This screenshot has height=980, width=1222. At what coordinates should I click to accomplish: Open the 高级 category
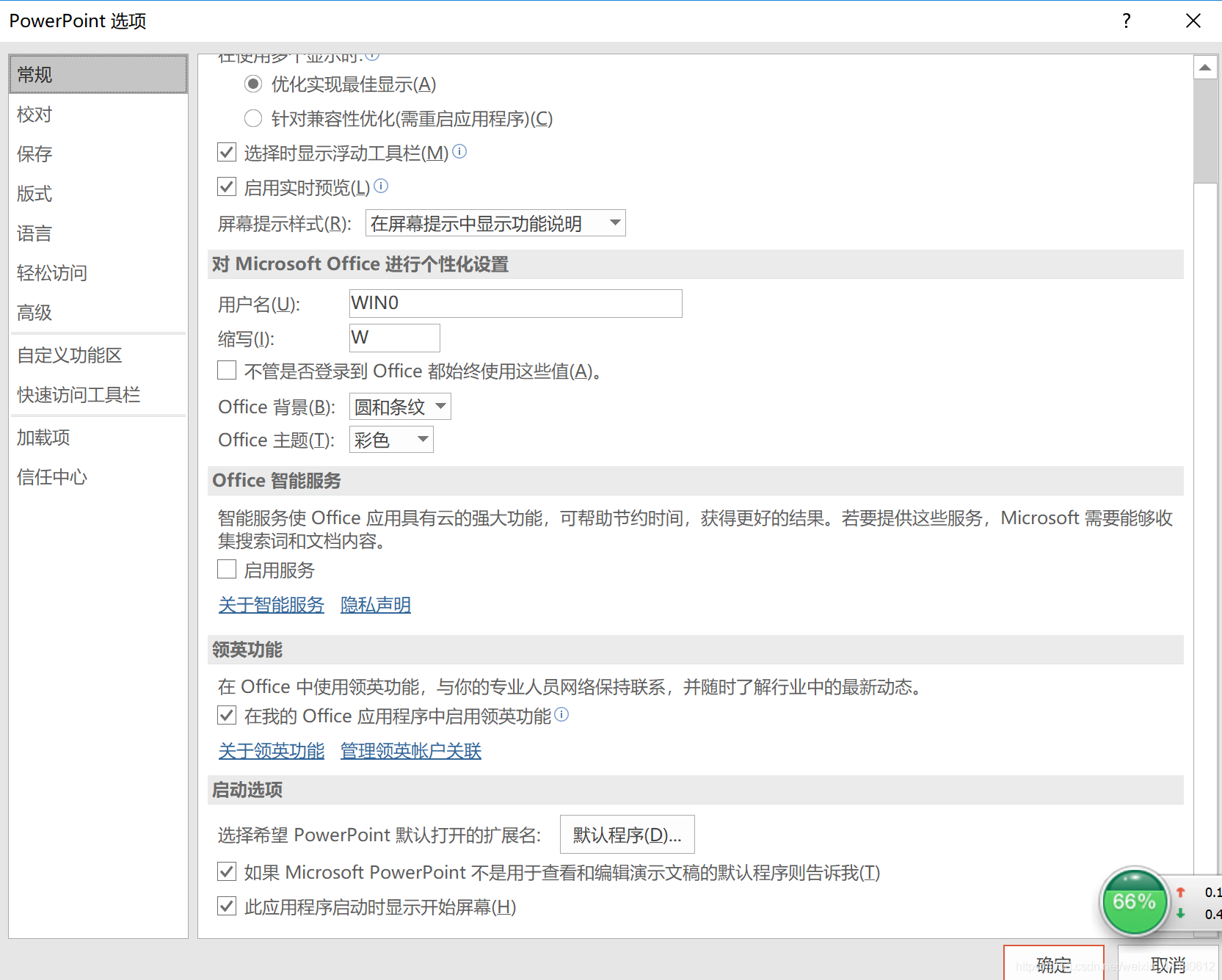(x=98, y=312)
